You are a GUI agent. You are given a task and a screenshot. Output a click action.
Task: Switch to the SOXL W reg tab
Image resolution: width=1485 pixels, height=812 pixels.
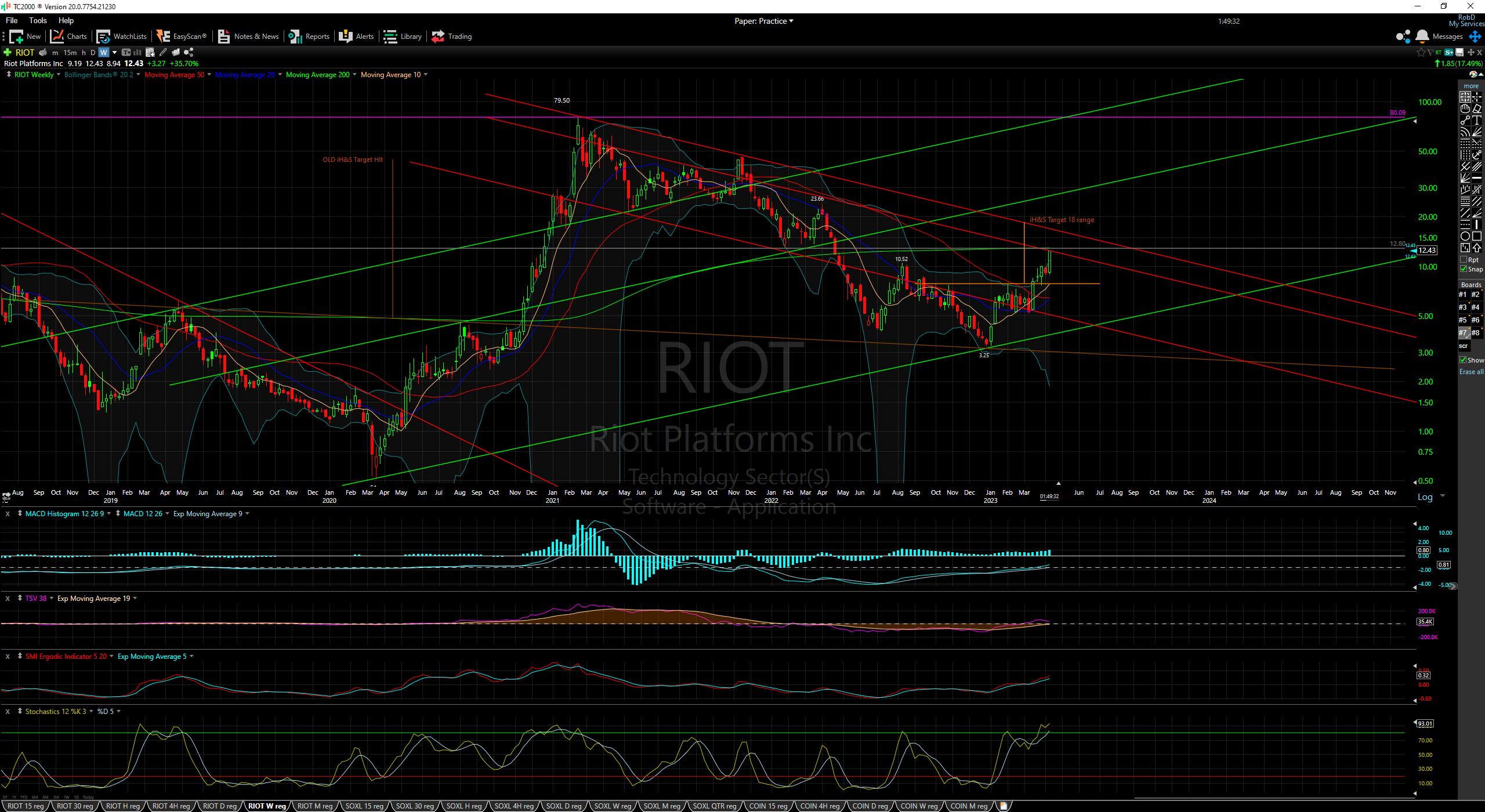click(x=612, y=806)
